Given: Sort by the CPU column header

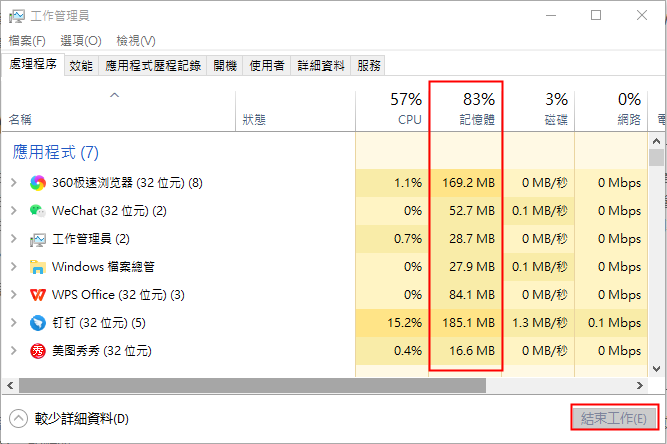Looking at the screenshot, I should coord(392,111).
